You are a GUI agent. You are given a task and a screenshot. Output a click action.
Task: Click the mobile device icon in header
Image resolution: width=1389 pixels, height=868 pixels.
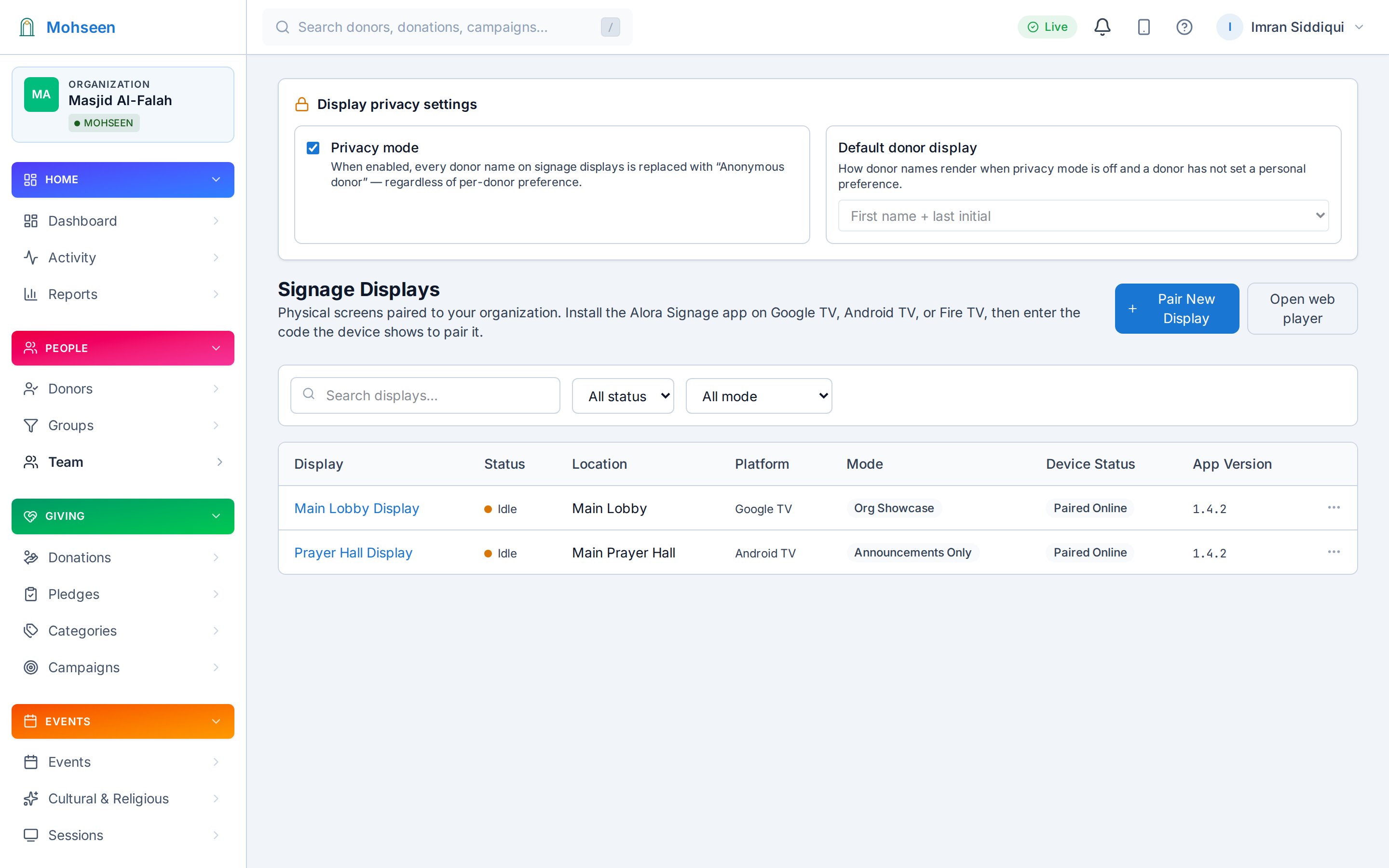(x=1144, y=27)
